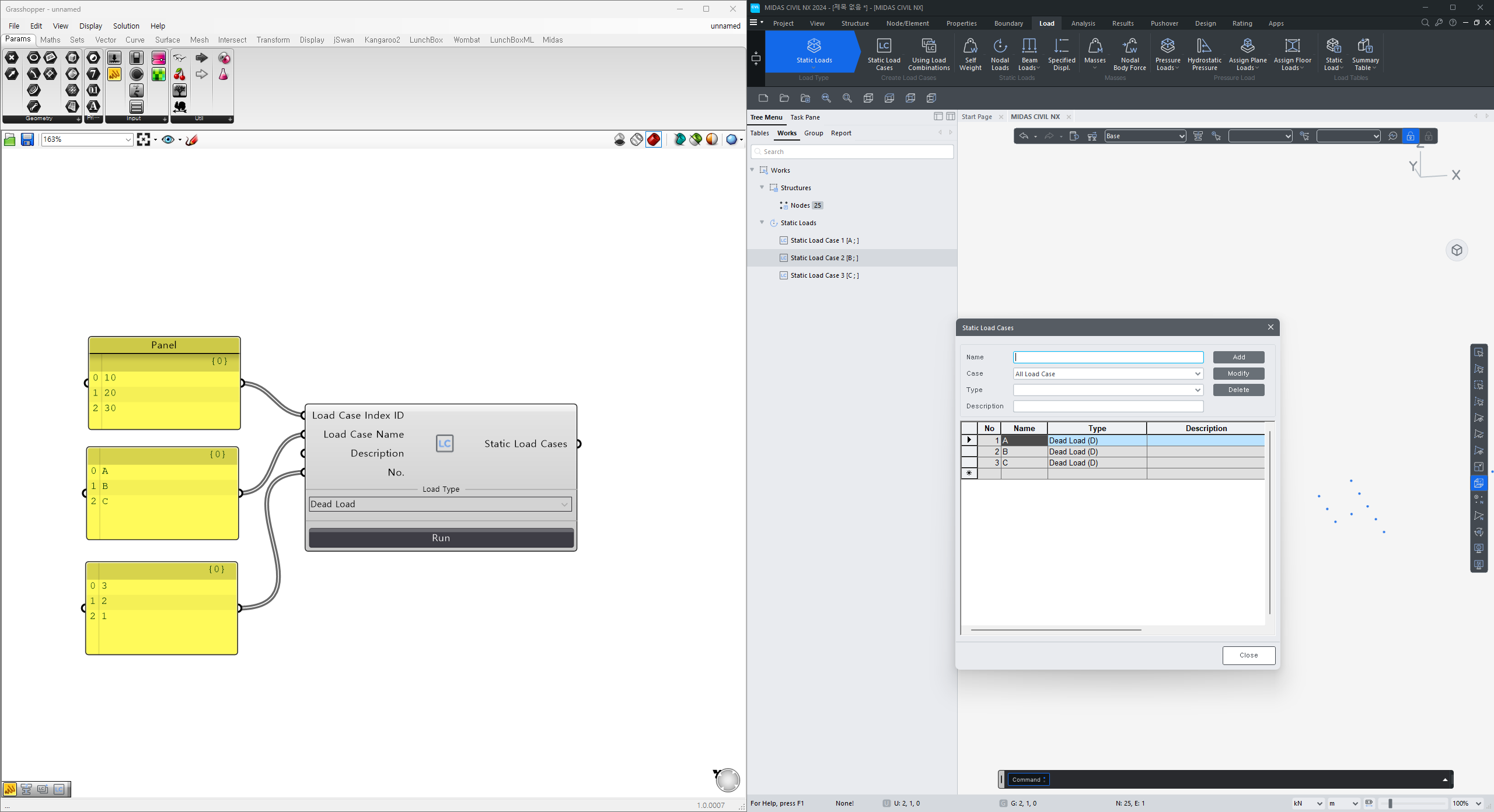Switch to the Midas tab in Grasshopper
The height and width of the screenshot is (812, 1494).
point(552,40)
